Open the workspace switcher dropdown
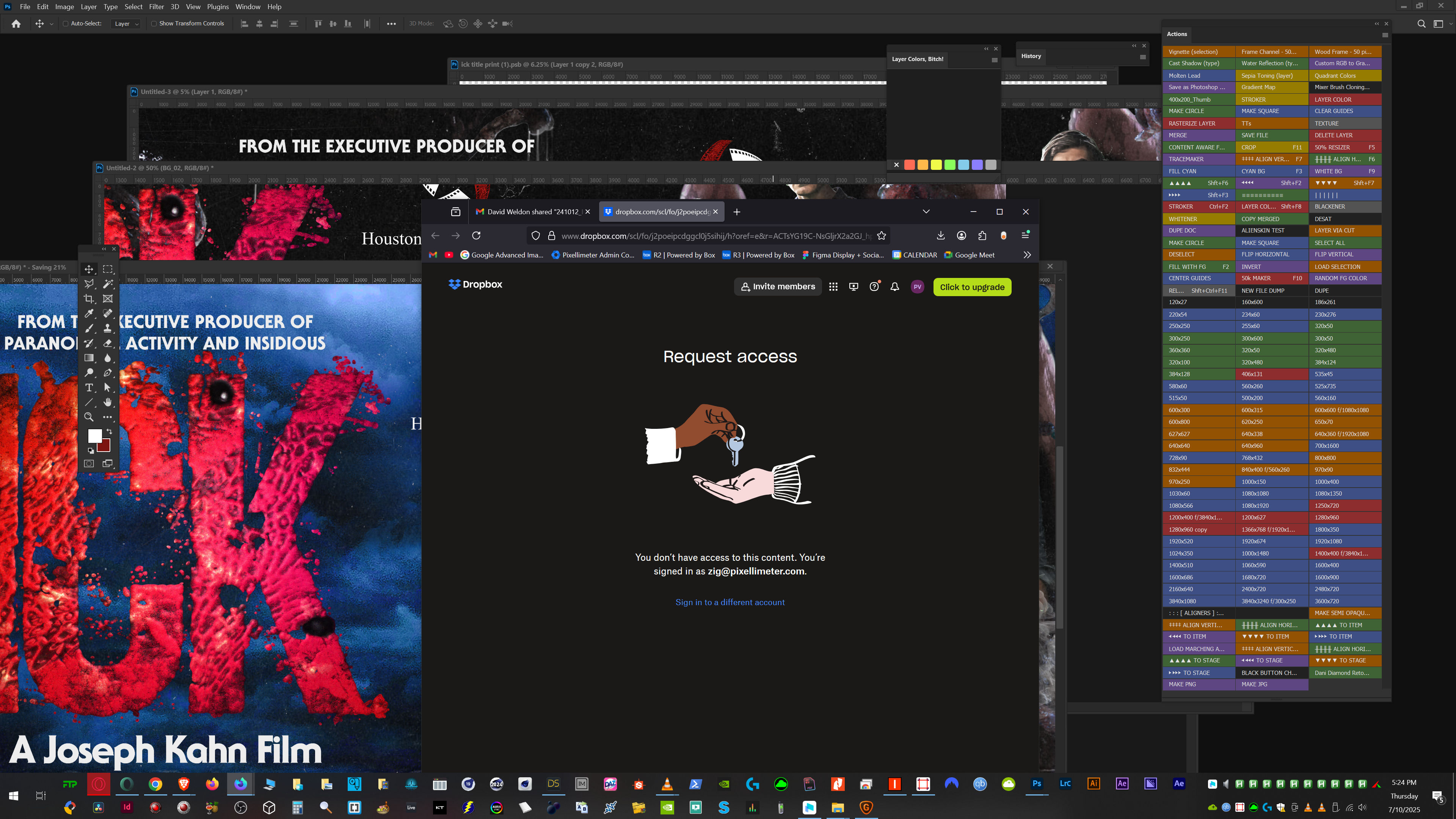The height and width of the screenshot is (819, 1456). point(1439,24)
